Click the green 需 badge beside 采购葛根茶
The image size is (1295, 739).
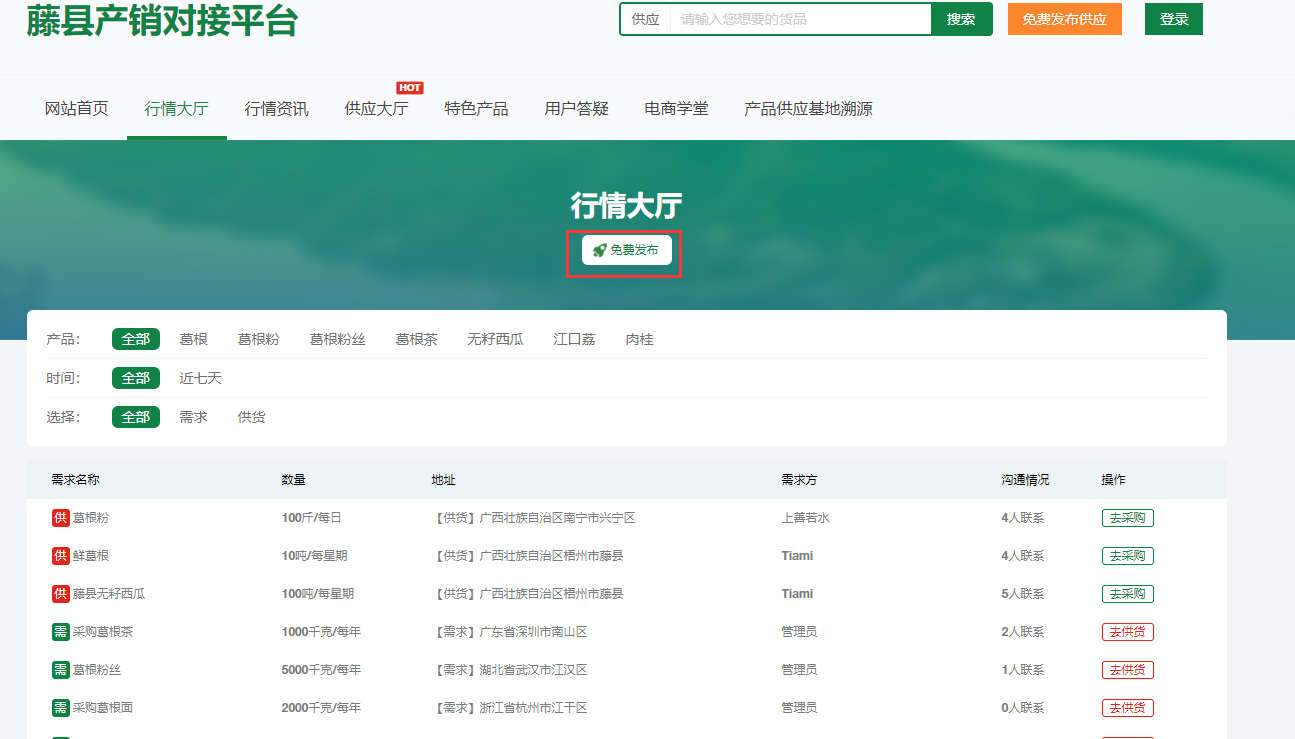tap(60, 632)
